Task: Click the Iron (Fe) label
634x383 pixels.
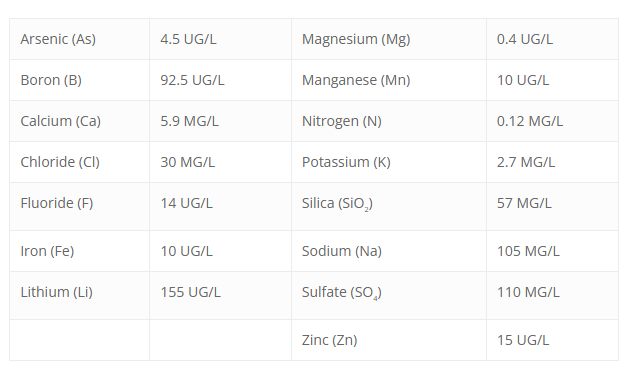Action: pyautogui.click(x=47, y=251)
